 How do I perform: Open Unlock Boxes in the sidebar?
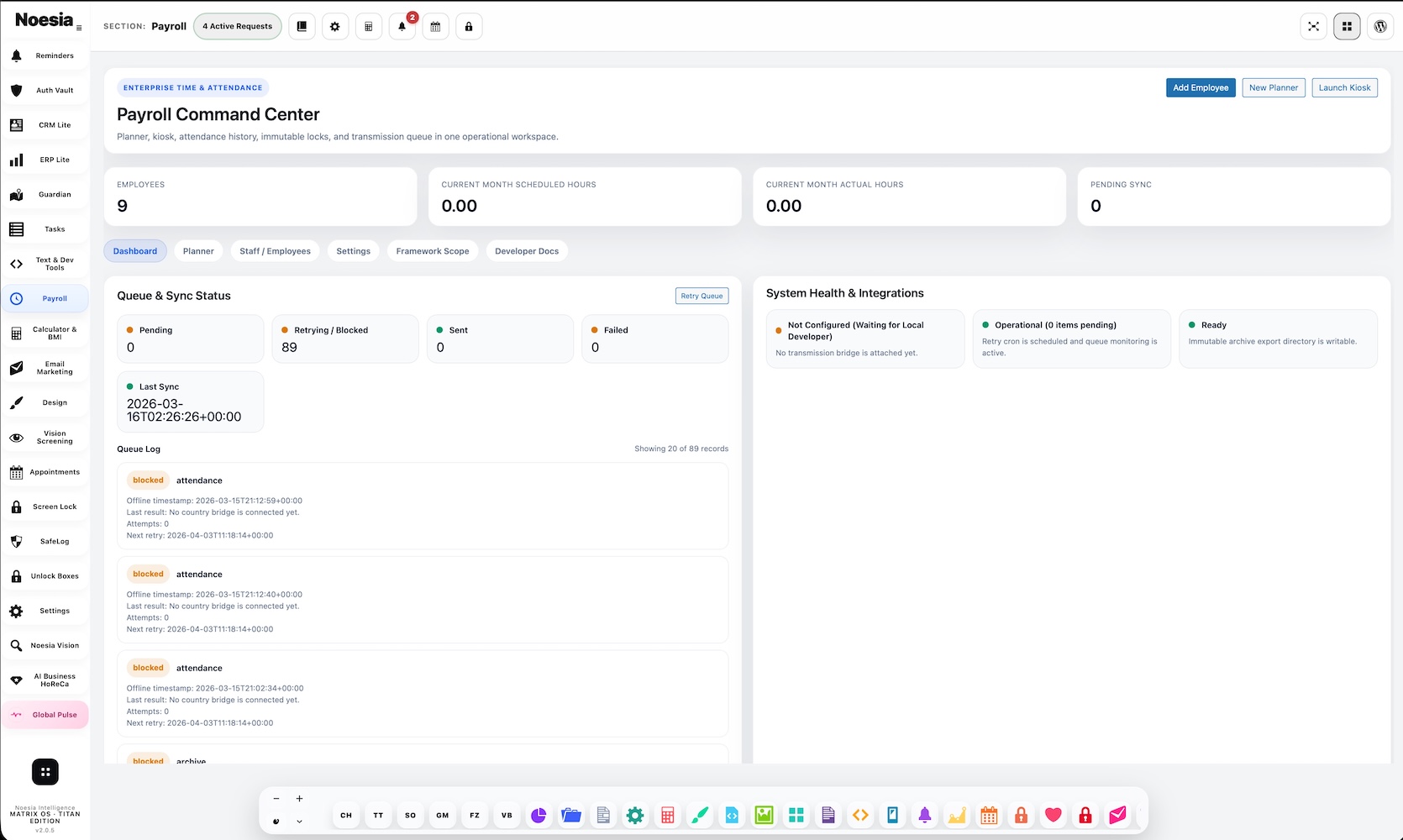click(x=45, y=576)
